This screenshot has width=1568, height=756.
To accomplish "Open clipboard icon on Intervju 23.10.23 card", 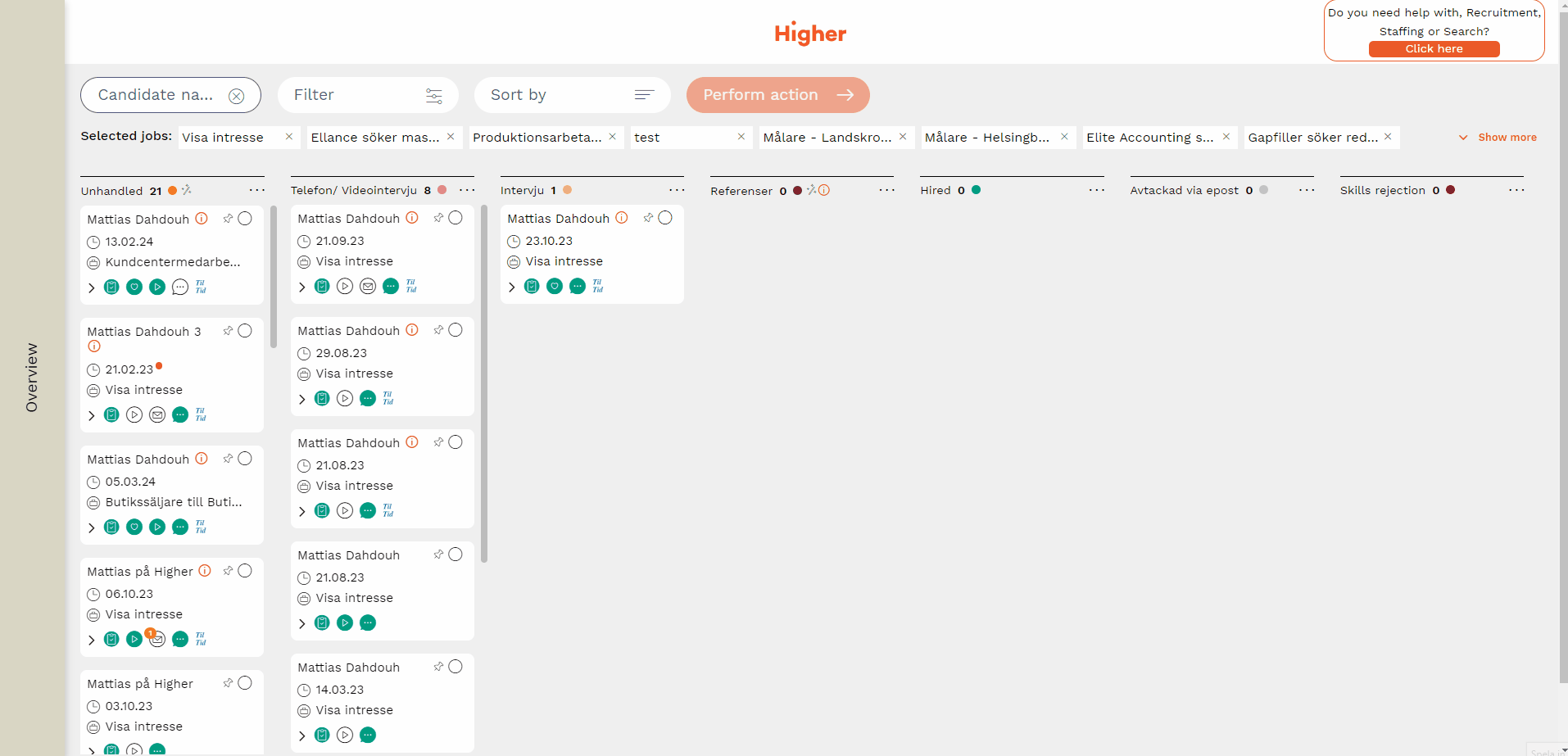I will [532, 286].
